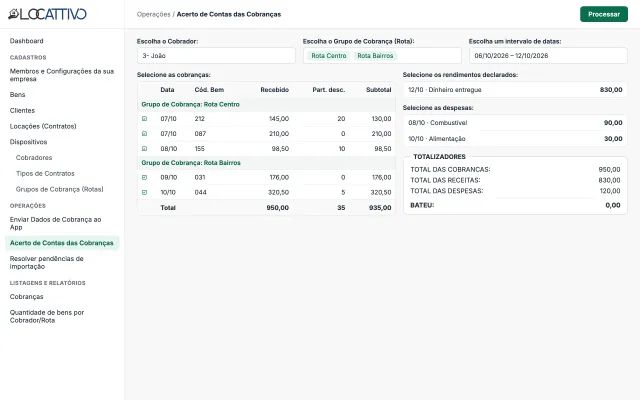
Task: Open Dispositivos menu item
Action: pyautogui.click(x=29, y=142)
